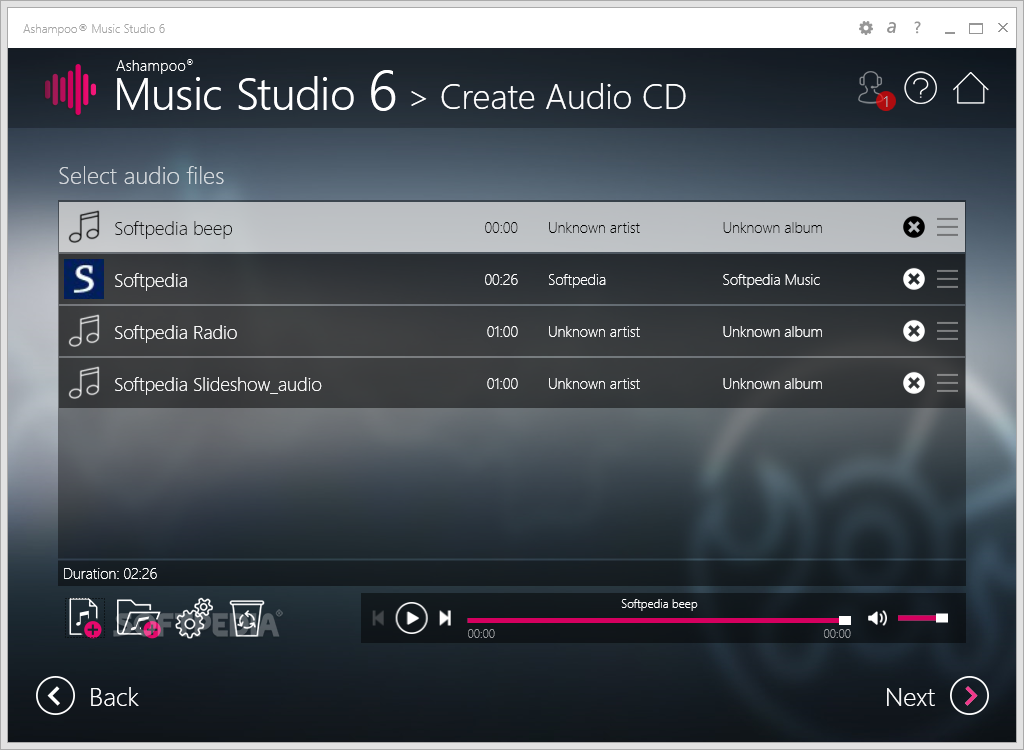The height and width of the screenshot is (750, 1024).
Task: Click reorder handle for Softpedia beep
Action: (x=948, y=227)
